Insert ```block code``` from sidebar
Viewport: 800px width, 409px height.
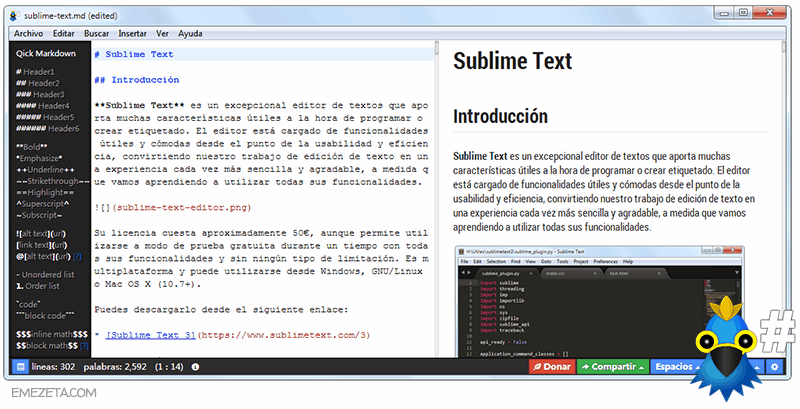(x=45, y=316)
